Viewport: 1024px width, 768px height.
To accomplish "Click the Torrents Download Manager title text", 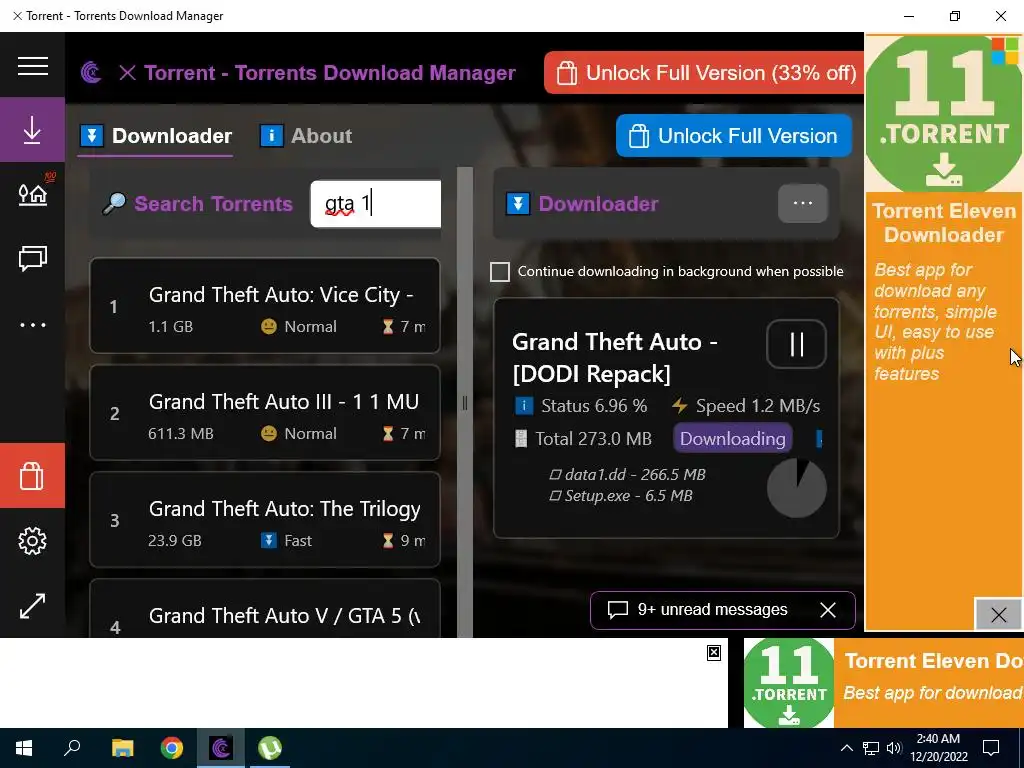I will [x=329, y=72].
